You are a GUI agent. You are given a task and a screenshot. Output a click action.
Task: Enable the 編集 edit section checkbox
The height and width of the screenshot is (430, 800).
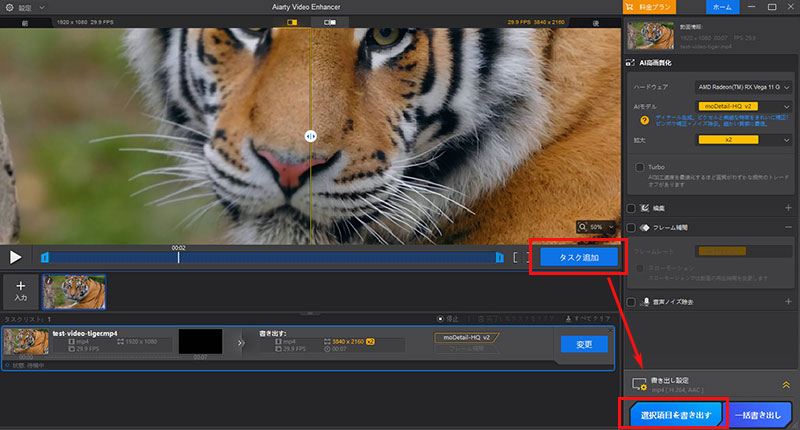coord(631,208)
